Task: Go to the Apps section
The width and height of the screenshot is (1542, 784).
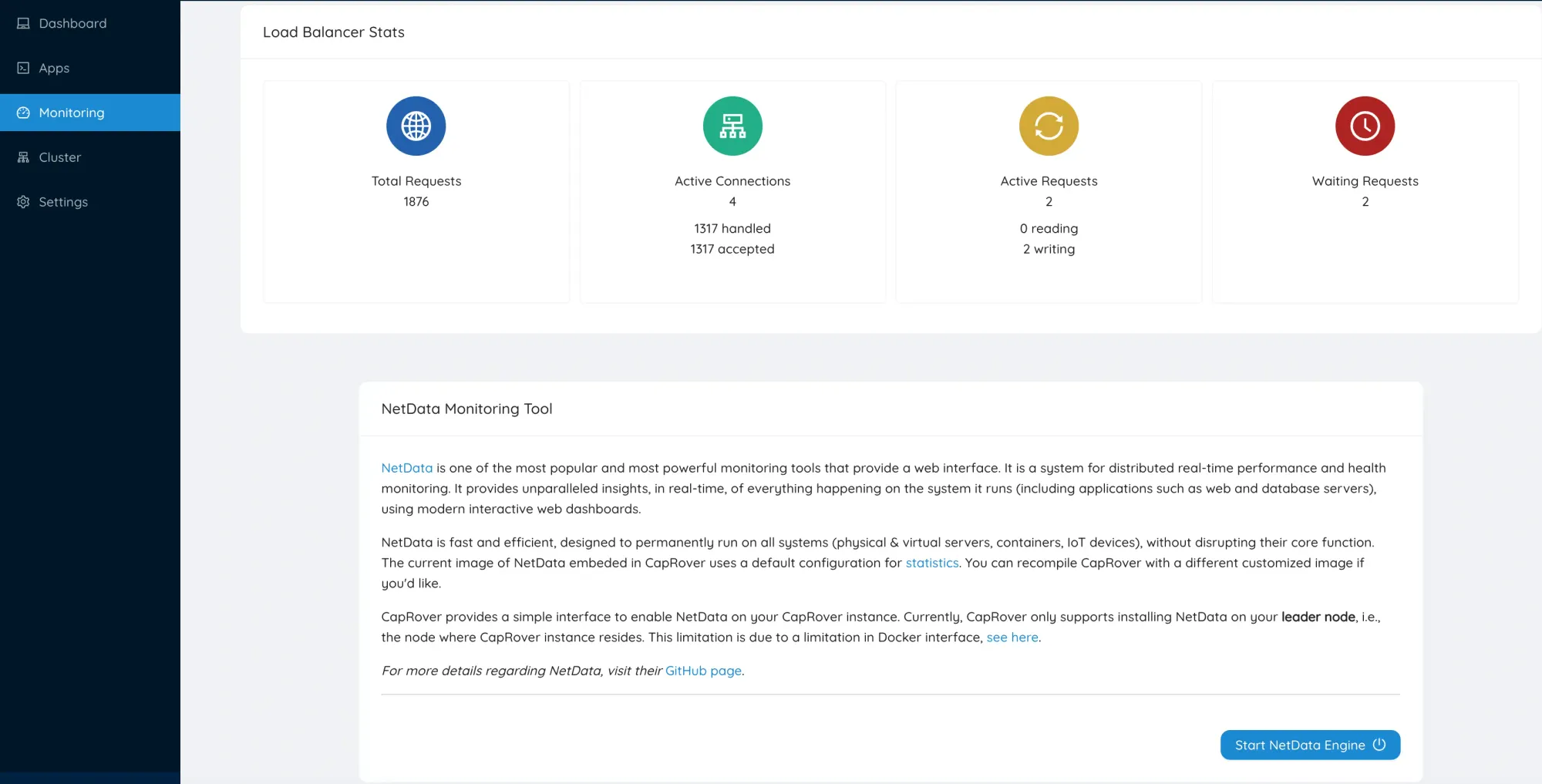Action: tap(54, 69)
